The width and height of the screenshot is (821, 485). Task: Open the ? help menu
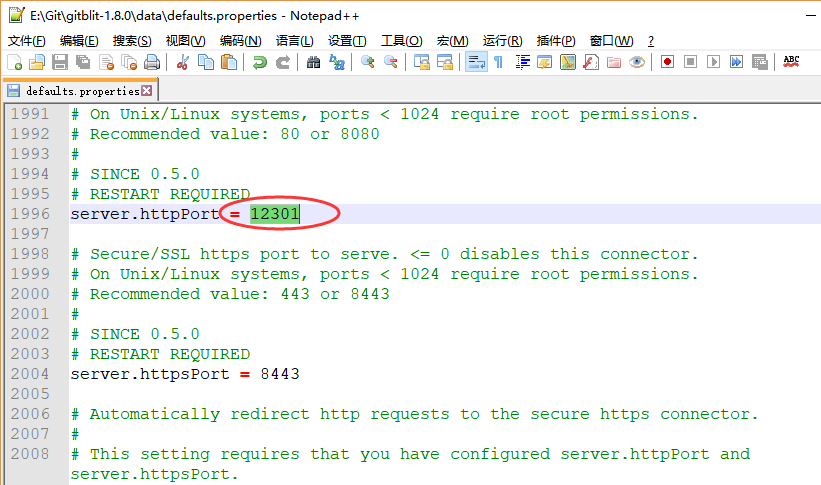tap(651, 41)
